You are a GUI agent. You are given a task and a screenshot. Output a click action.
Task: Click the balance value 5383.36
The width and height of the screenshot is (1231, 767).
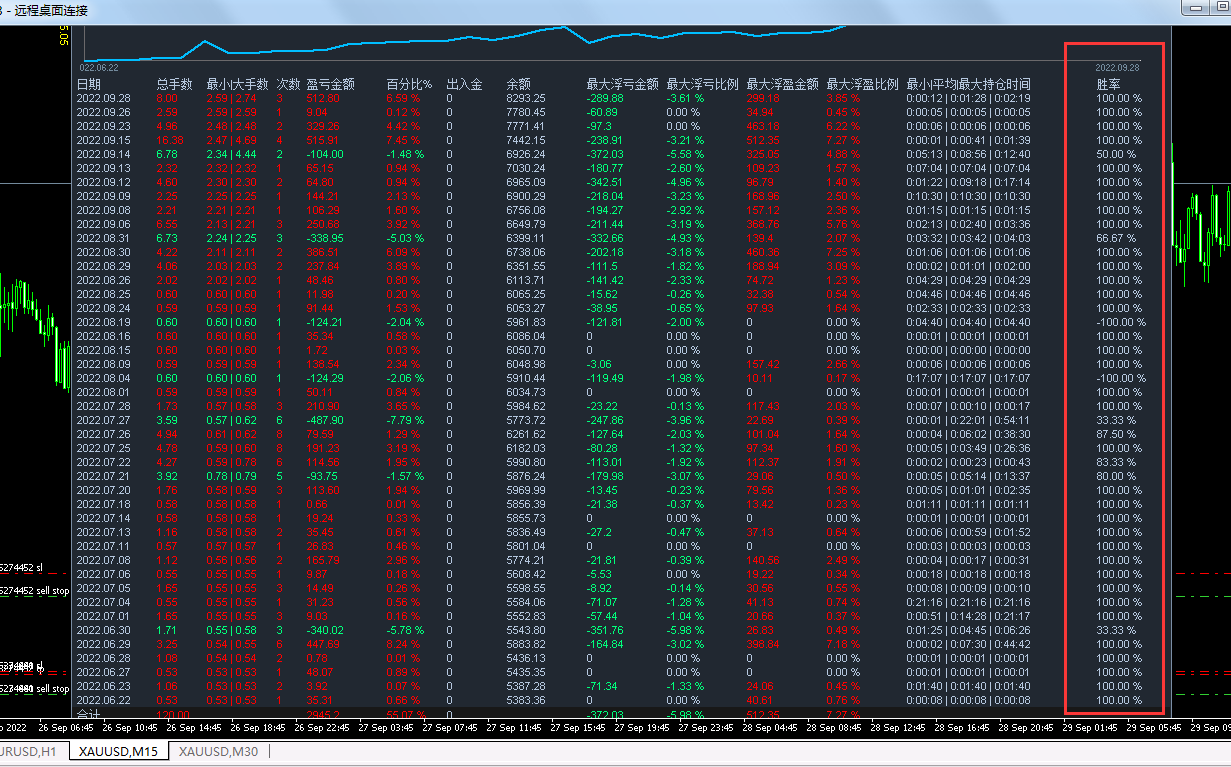tap(526, 700)
